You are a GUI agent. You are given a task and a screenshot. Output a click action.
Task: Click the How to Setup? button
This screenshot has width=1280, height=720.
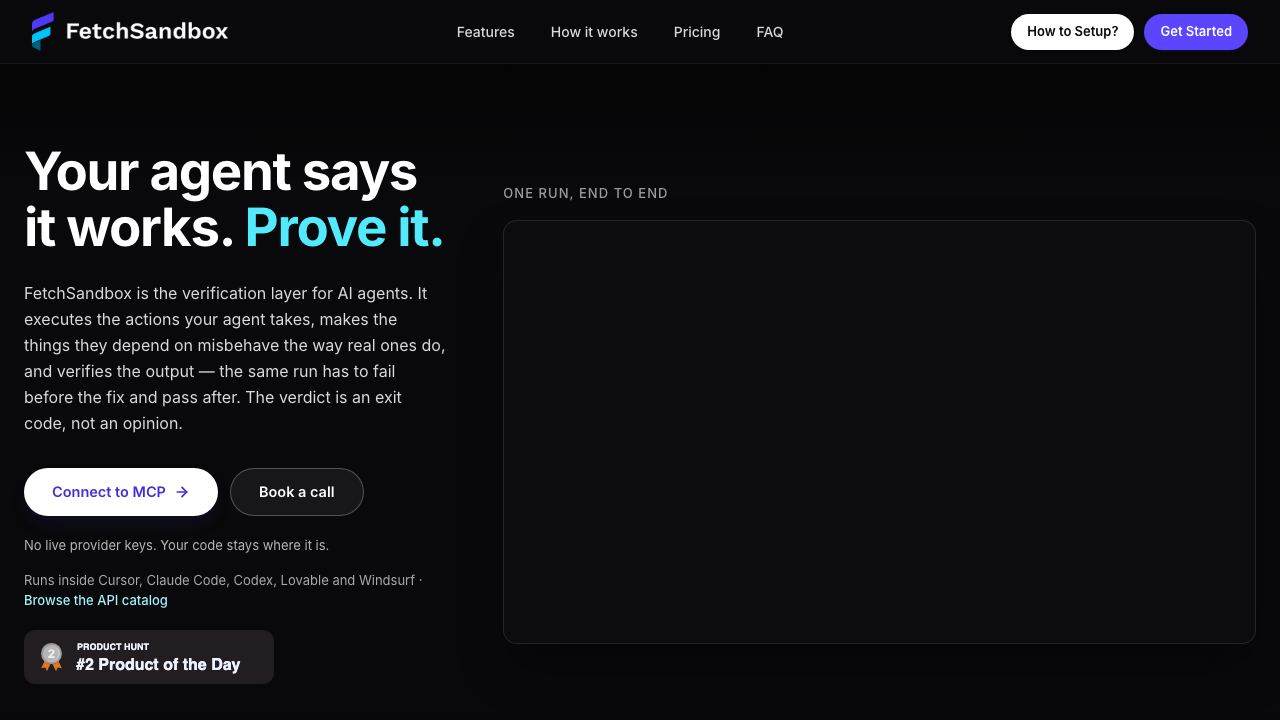[x=1072, y=32]
